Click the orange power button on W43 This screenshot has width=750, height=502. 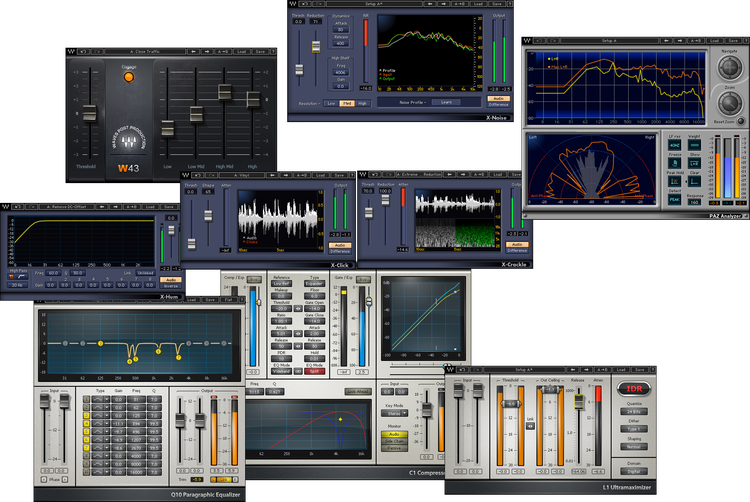pyautogui.click(x=128, y=77)
